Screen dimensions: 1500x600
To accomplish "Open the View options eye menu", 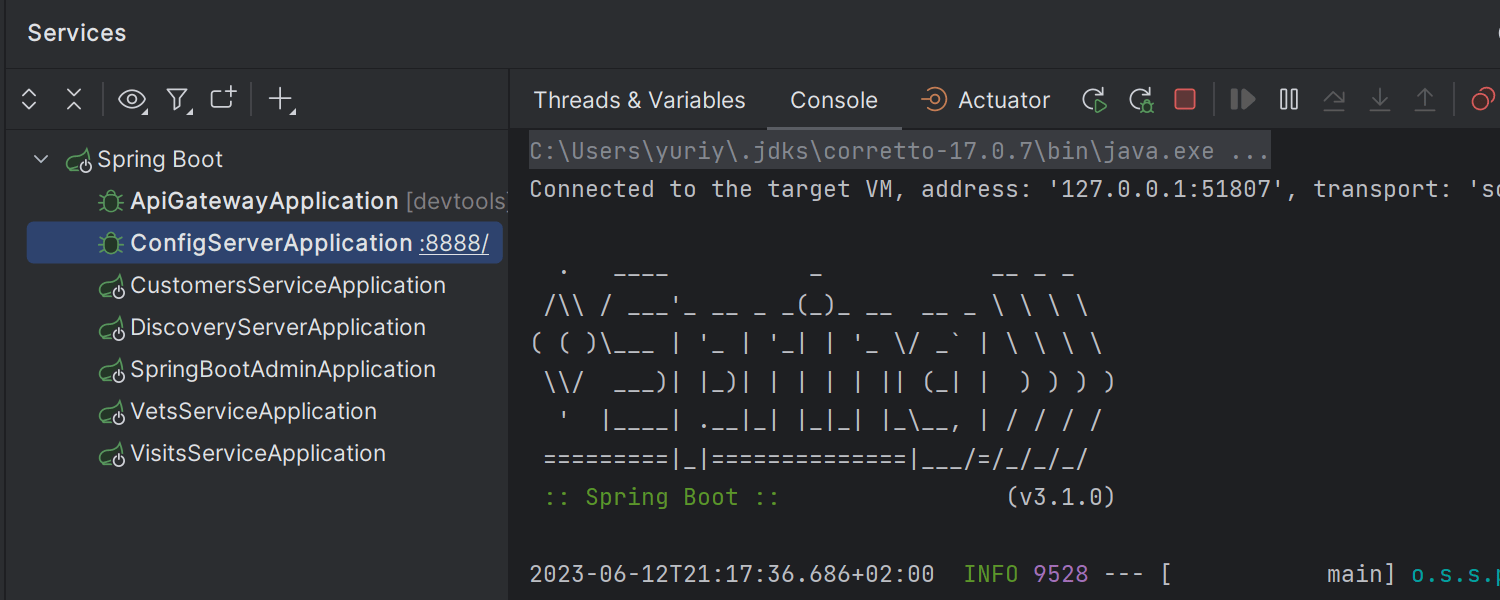I will [131, 99].
